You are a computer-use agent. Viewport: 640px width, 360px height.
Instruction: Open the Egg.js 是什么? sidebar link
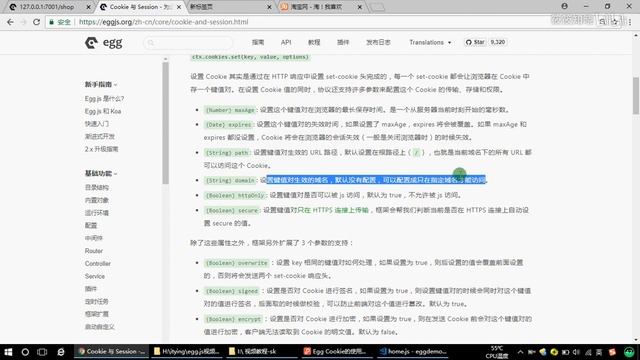click(104, 99)
